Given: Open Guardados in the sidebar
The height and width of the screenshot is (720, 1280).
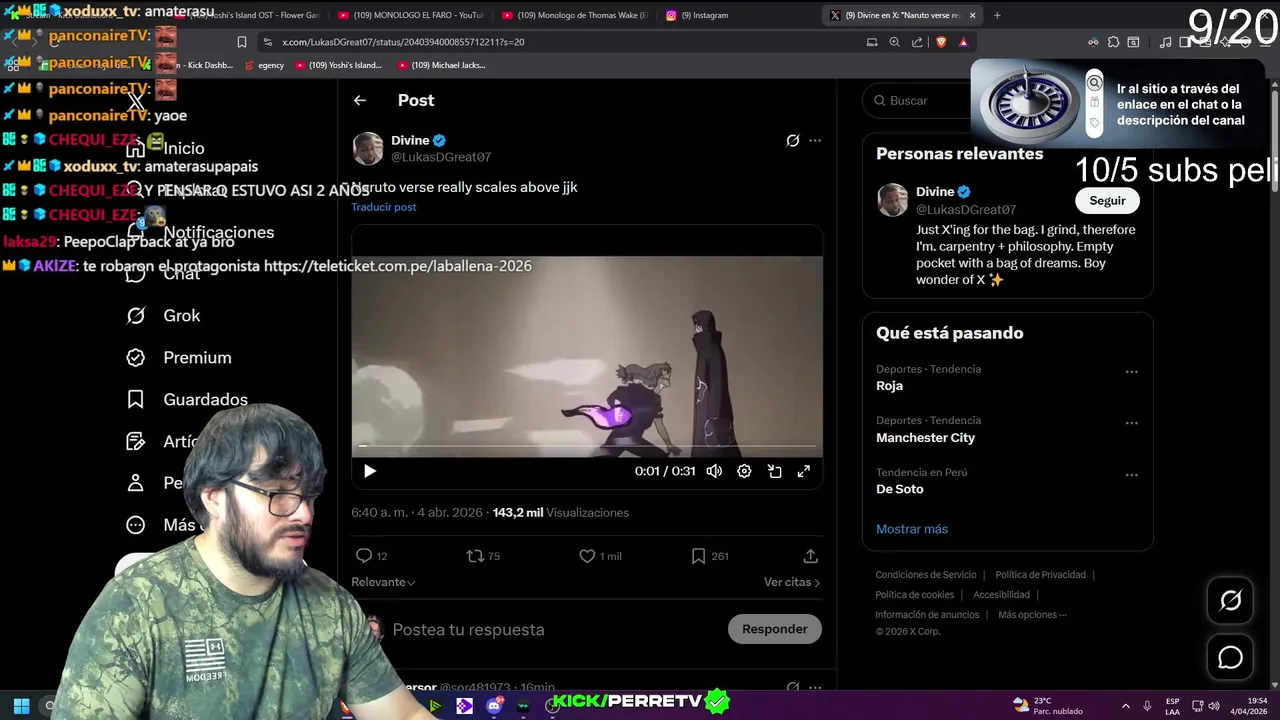Looking at the screenshot, I should [x=187, y=399].
